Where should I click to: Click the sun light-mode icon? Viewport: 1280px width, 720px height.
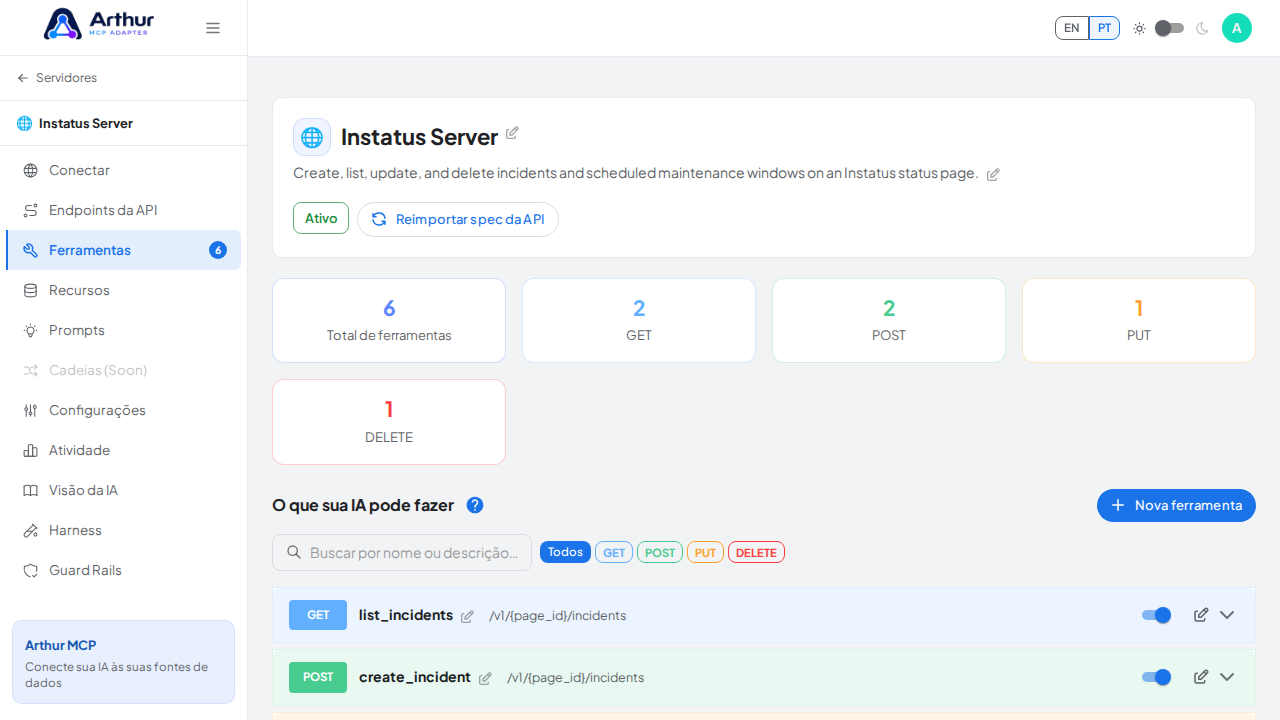click(1139, 28)
